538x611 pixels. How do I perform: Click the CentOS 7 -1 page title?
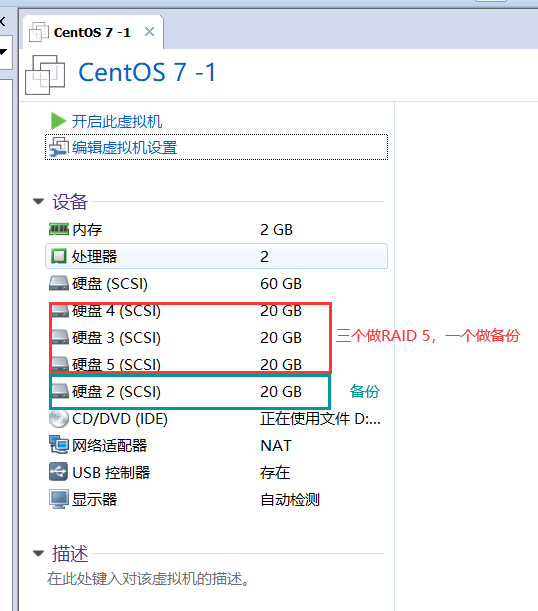point(147,72)
